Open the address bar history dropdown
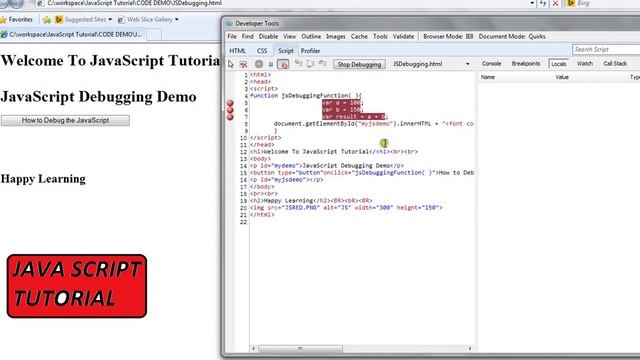Viewport: 640px width, 360px height. 532,3
